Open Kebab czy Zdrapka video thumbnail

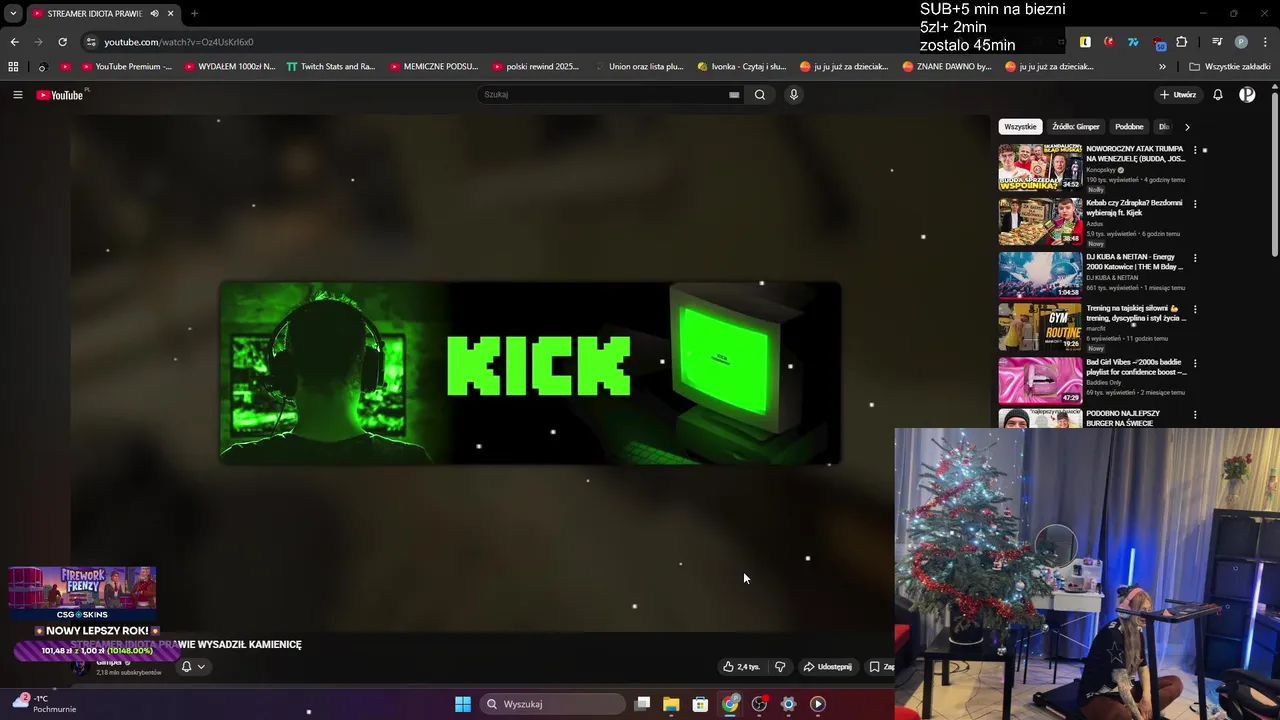(x=1040, y=221)
